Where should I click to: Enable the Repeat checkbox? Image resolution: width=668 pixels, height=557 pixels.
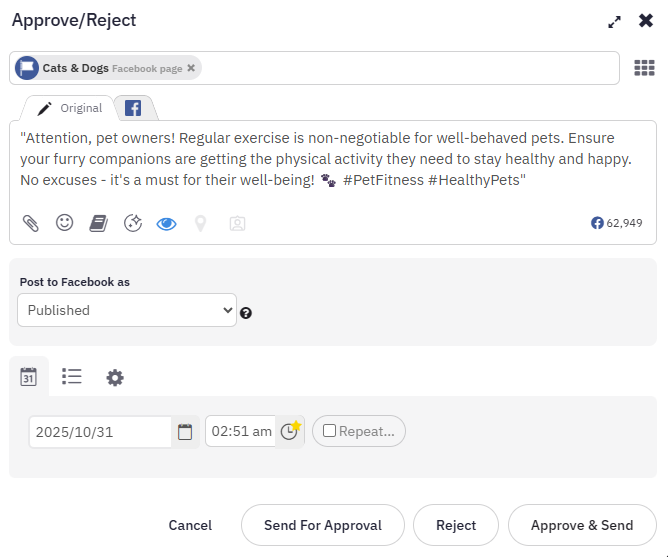tap(330, 432)
